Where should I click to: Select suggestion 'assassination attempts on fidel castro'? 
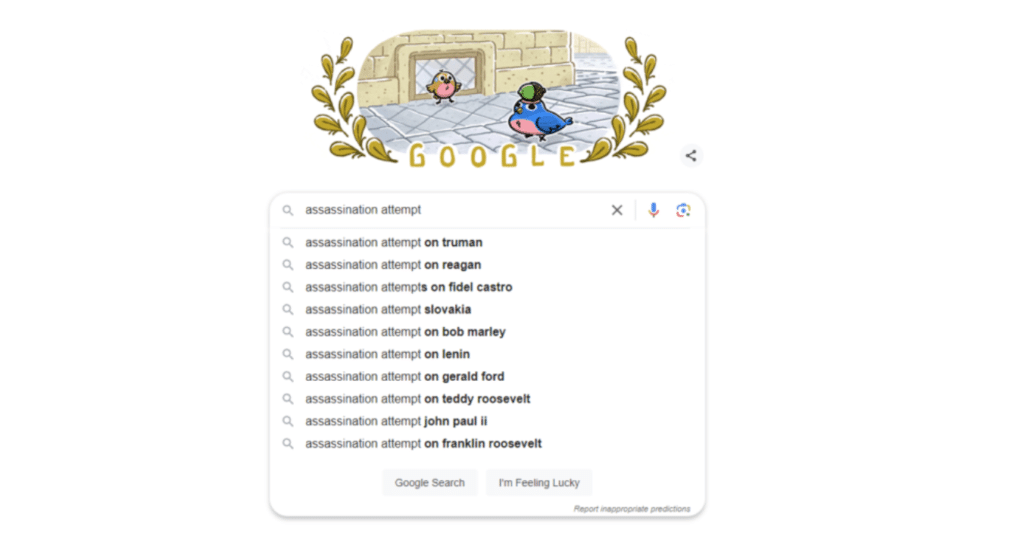(408, 287)
